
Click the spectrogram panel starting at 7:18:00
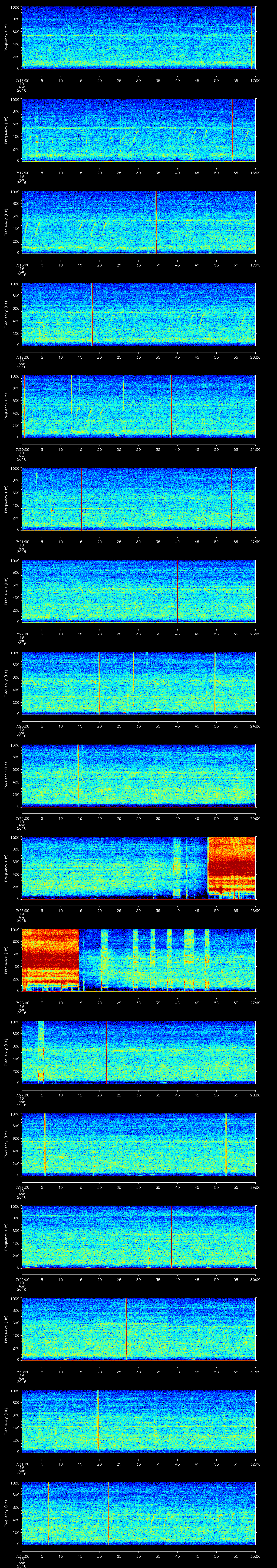coord(139,222)
